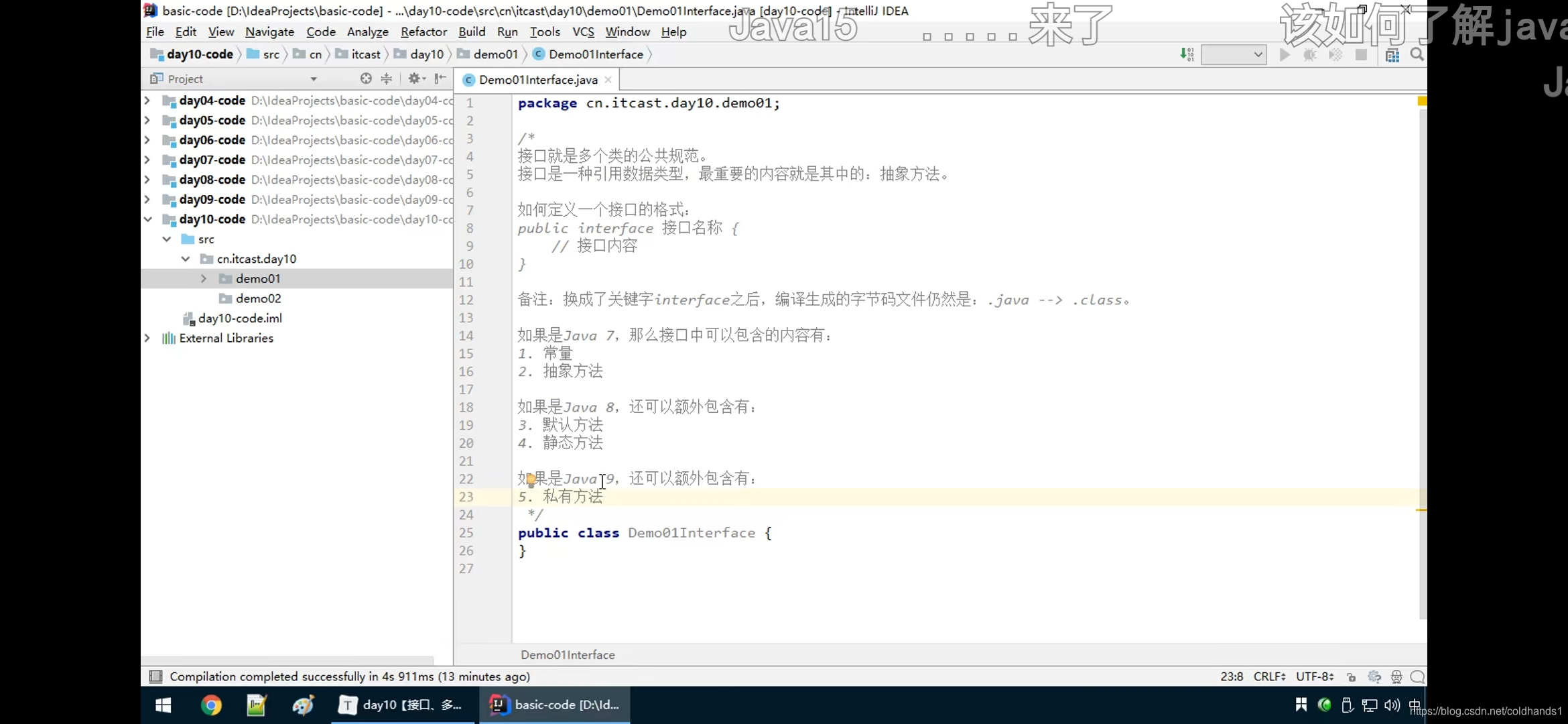Open the Refactor menu
The image size is (1568, 724).
click(x=423, y=32)
